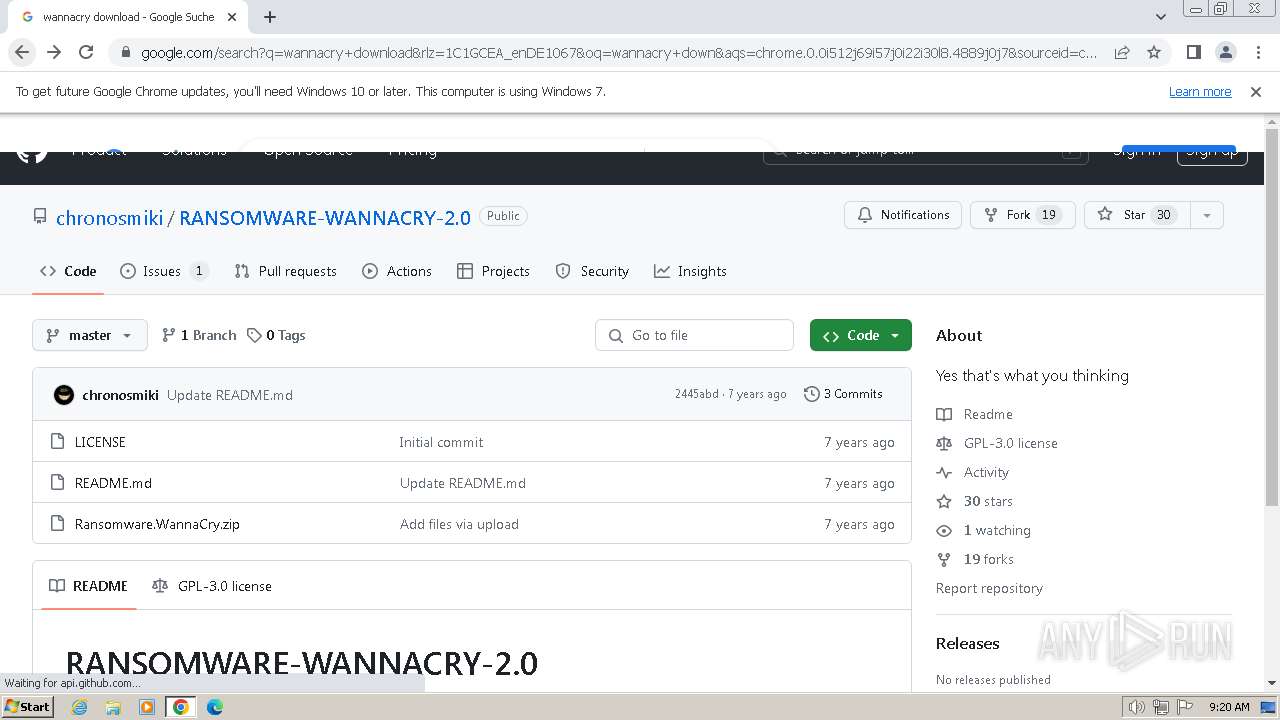Launch Microsoft Edge from taskbar
Screen dimensions: 1280x720
pyautogui.click(x=215, y=707)
